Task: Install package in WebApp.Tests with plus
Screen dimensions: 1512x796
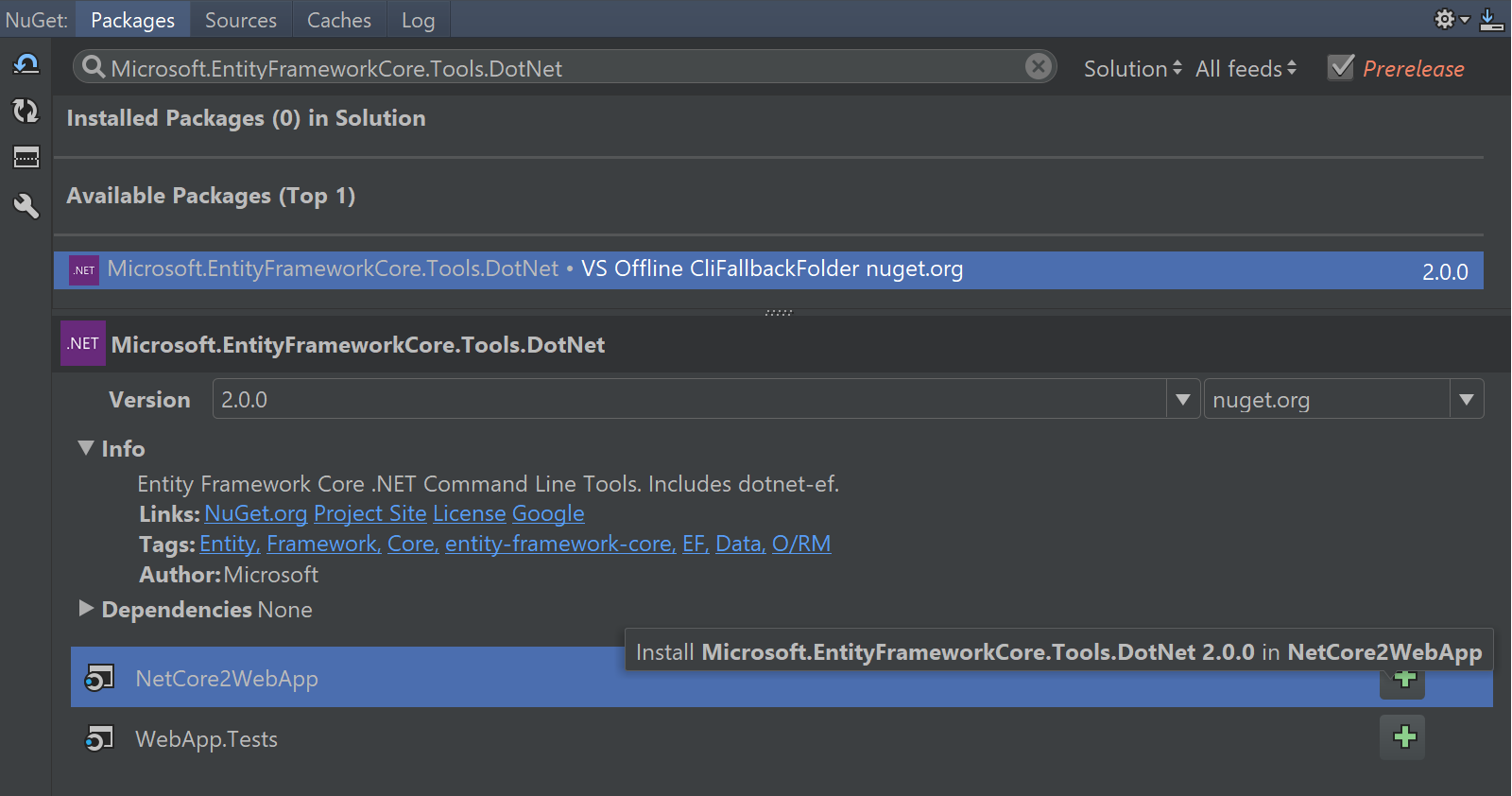Action: 1404,737
